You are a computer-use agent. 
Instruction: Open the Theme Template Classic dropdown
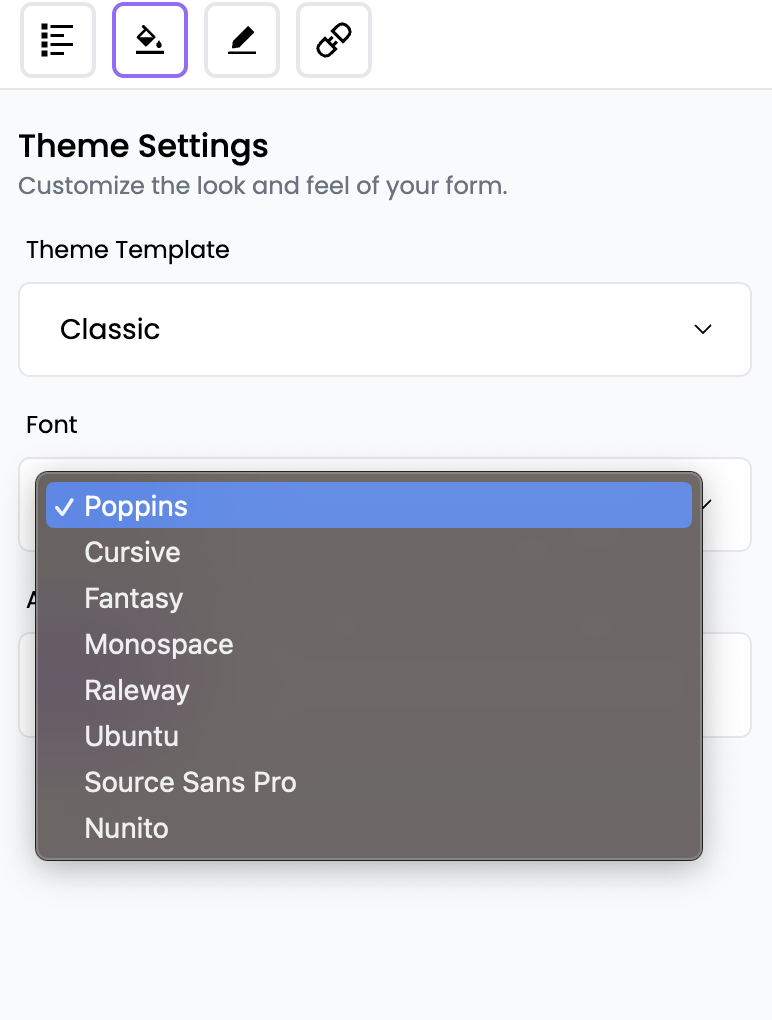(384, 329)
